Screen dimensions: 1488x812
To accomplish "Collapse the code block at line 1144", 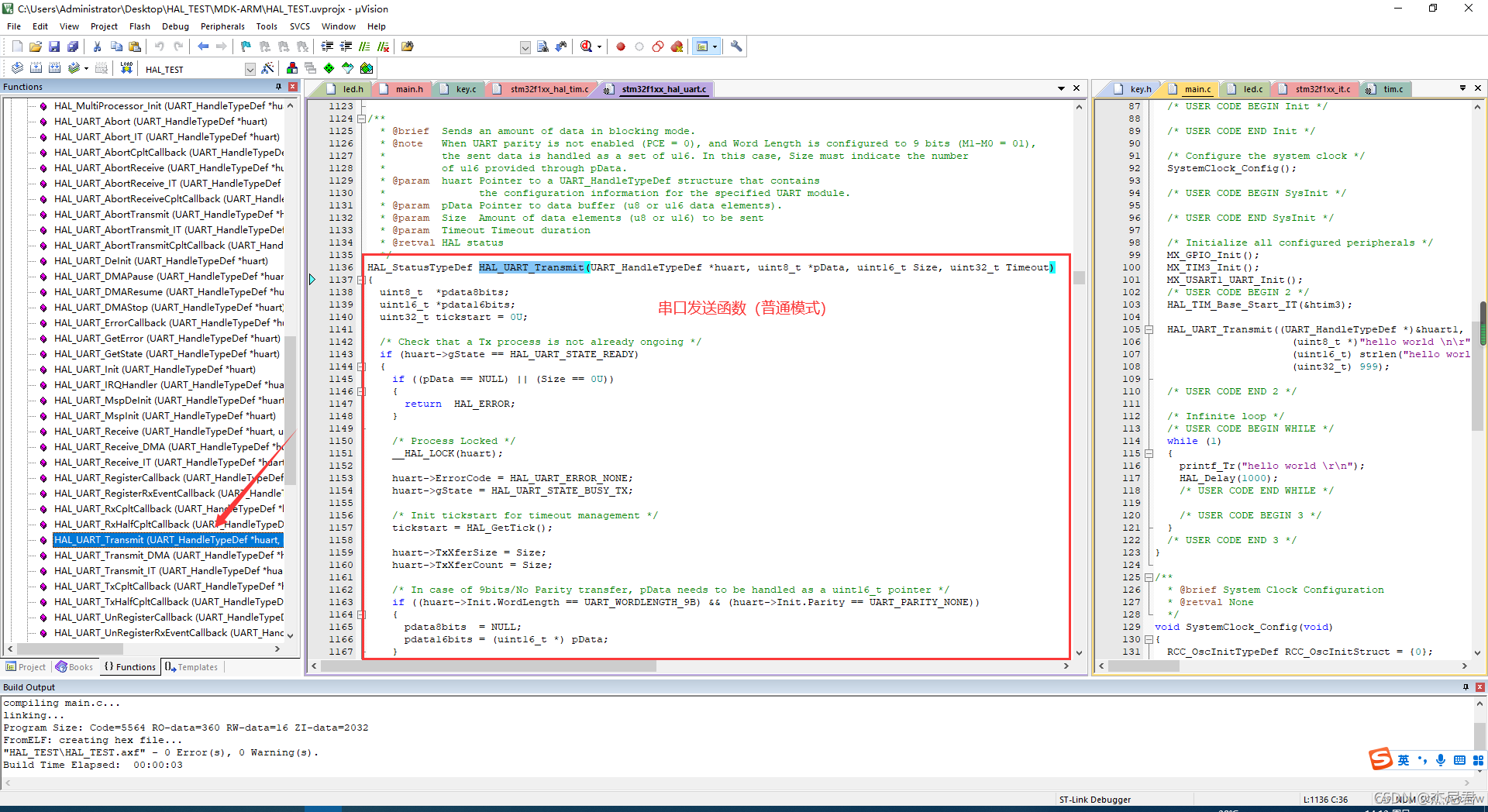I will (361, 366).
